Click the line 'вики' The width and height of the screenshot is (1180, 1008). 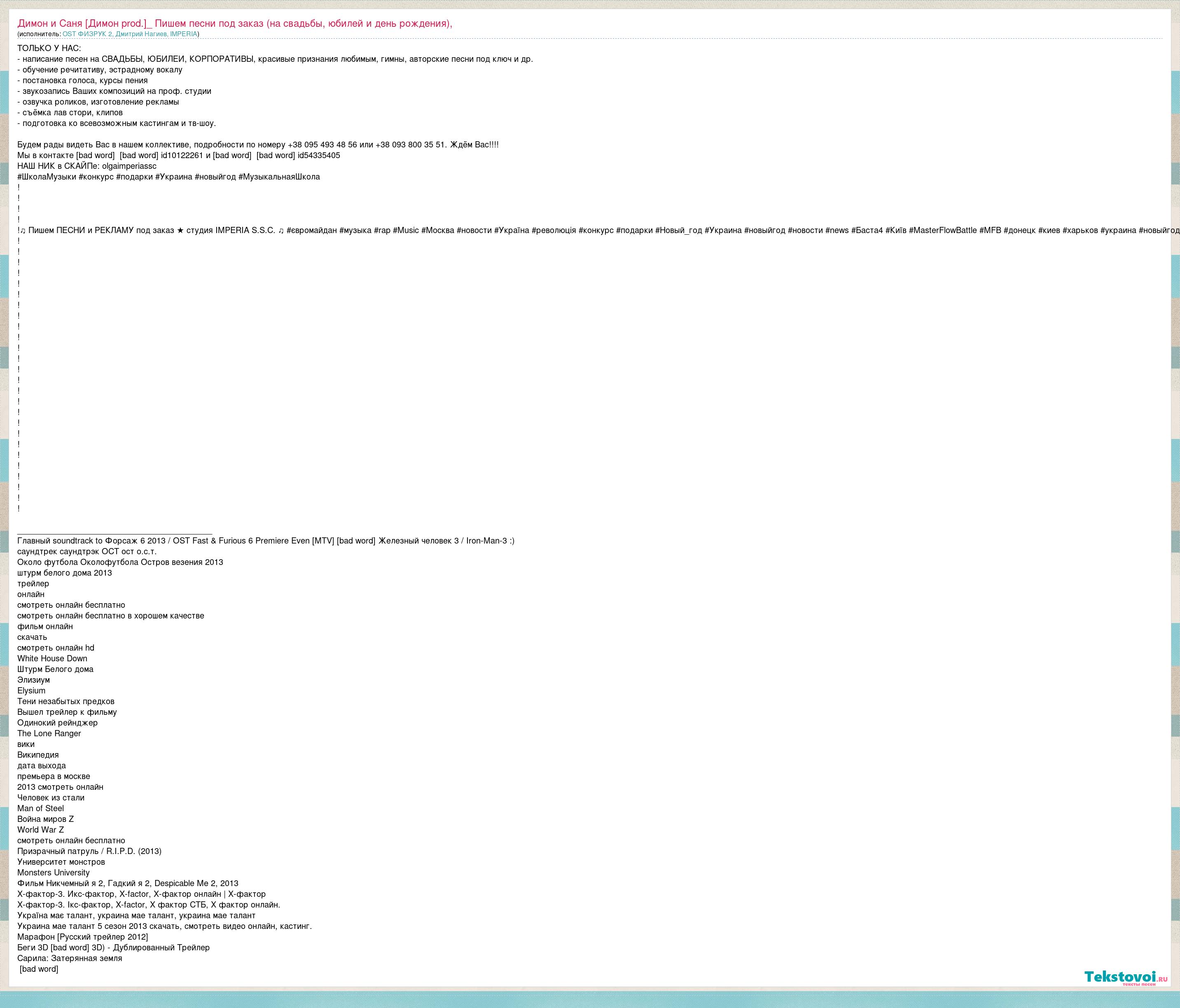tap(26, 745)
